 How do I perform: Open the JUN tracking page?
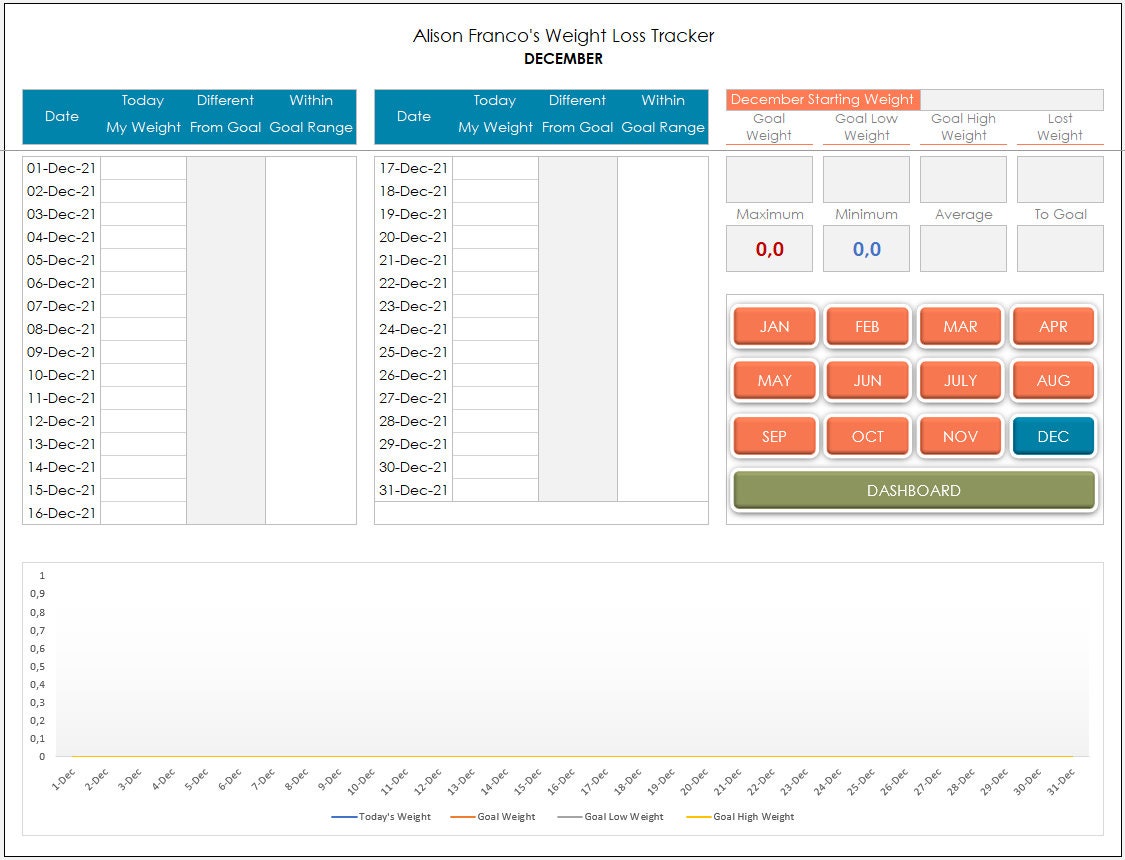coord(867,380)
